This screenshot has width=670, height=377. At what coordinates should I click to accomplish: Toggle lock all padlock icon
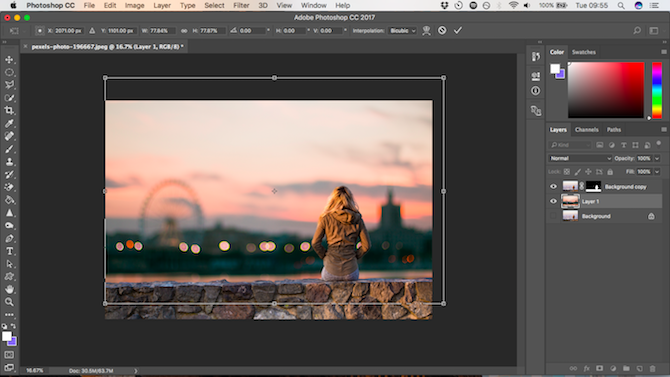[610, 172]
